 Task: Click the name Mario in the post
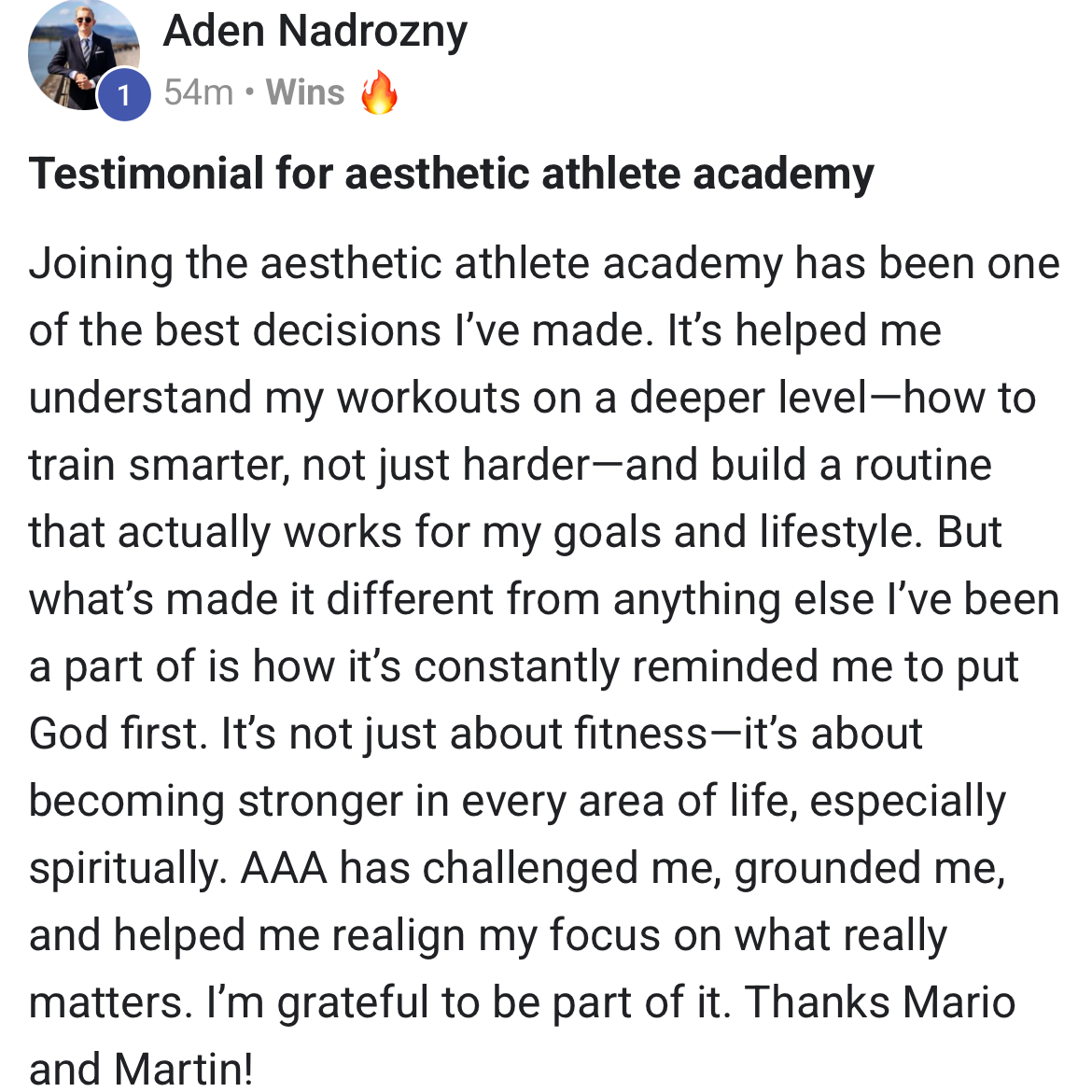[x=959, y=1002]
